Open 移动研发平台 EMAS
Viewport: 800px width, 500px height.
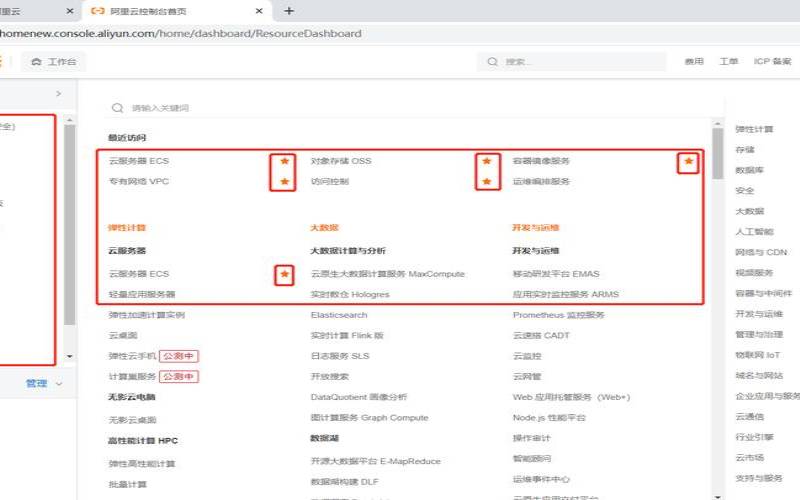556,274
